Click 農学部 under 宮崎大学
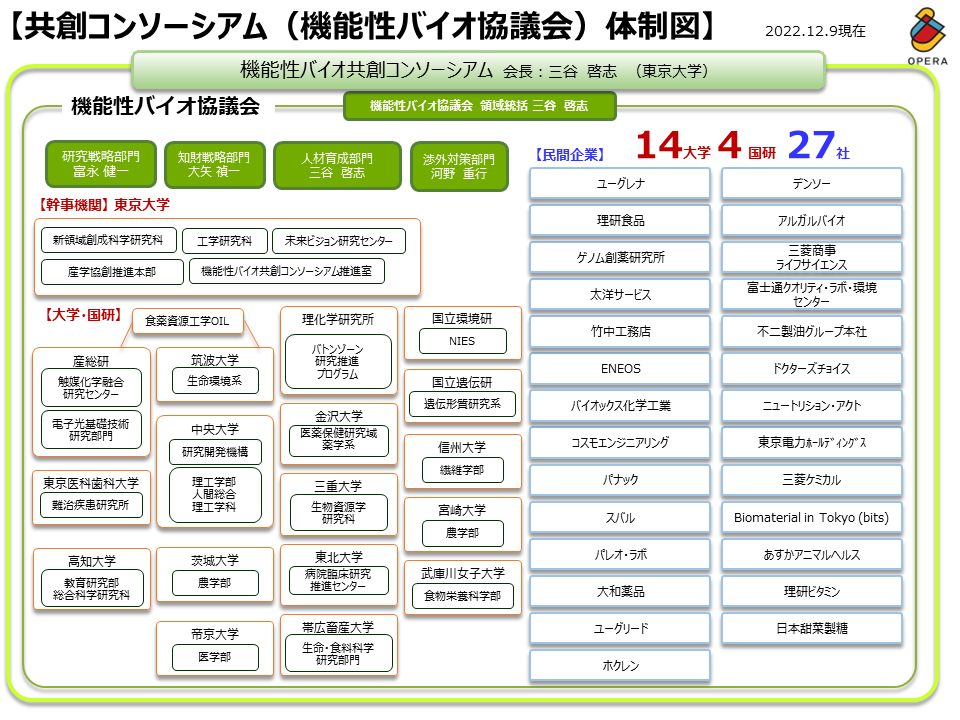Image resolution: width=960 pixels, height=720 pixels. point(463,533)
